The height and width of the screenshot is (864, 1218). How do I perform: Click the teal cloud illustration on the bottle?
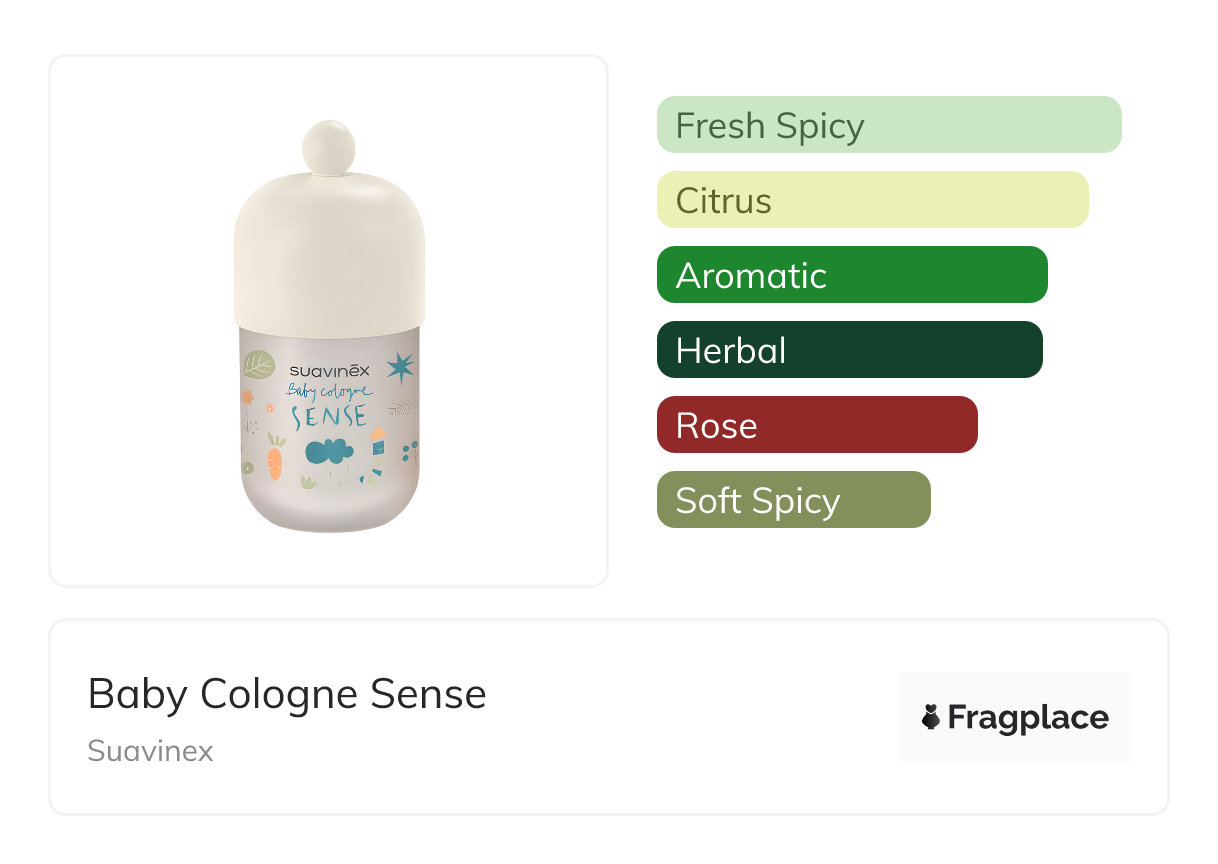click(x=329, y=452)
